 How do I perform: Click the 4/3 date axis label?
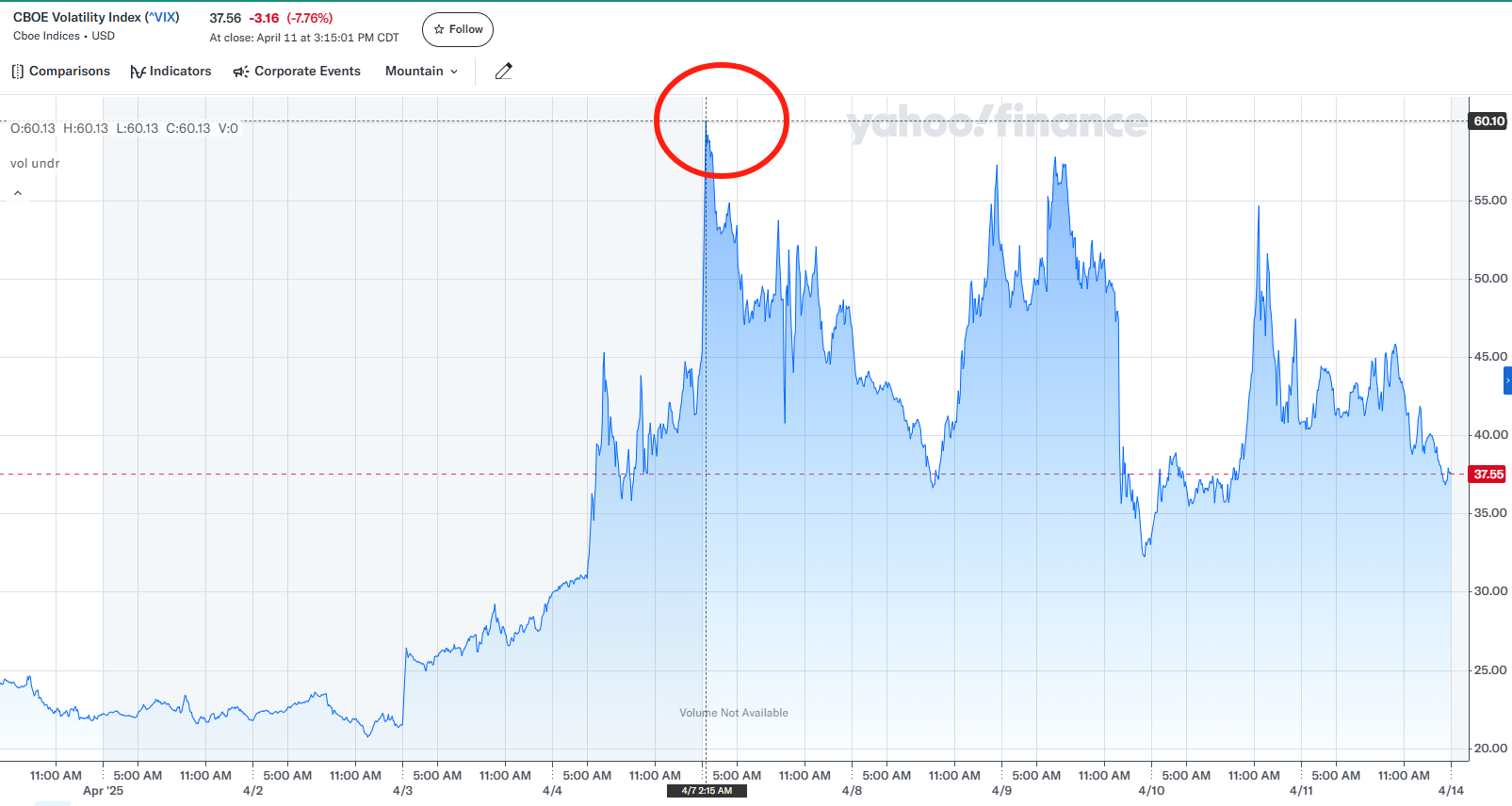point(402,791)
